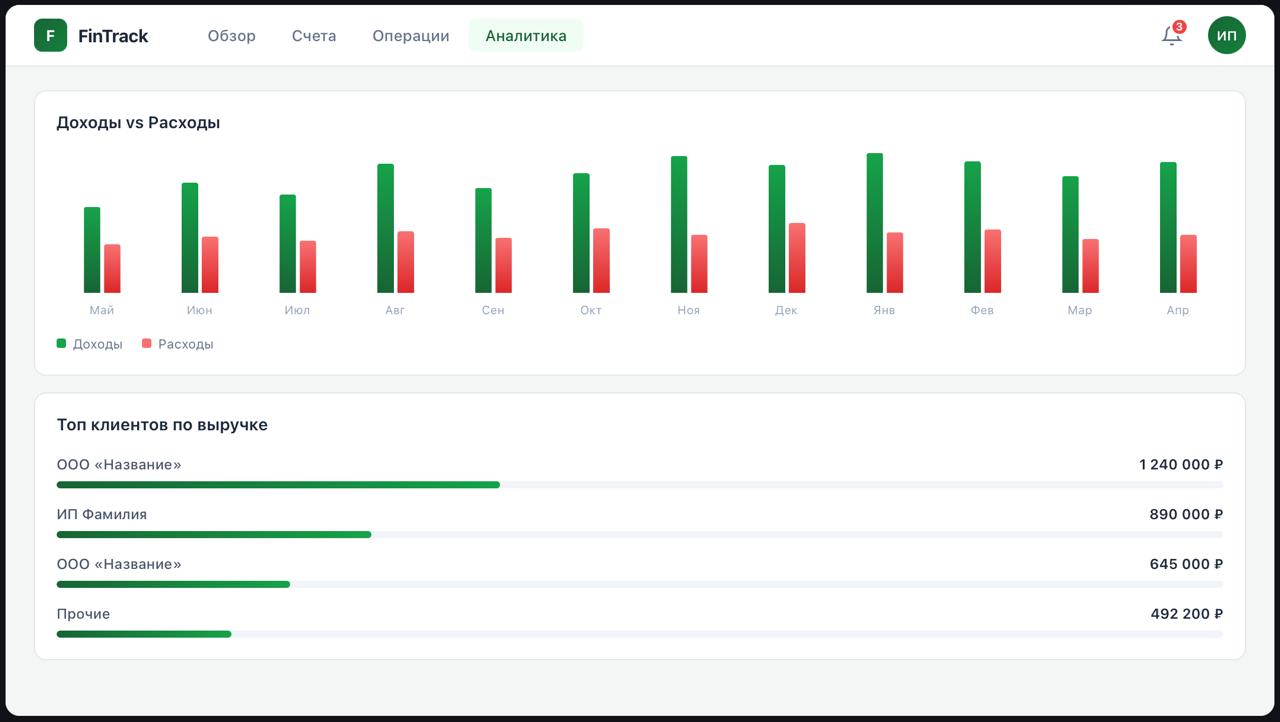Open the notifications bell icon
1280x722 pixels.
tap(1172, 36)
